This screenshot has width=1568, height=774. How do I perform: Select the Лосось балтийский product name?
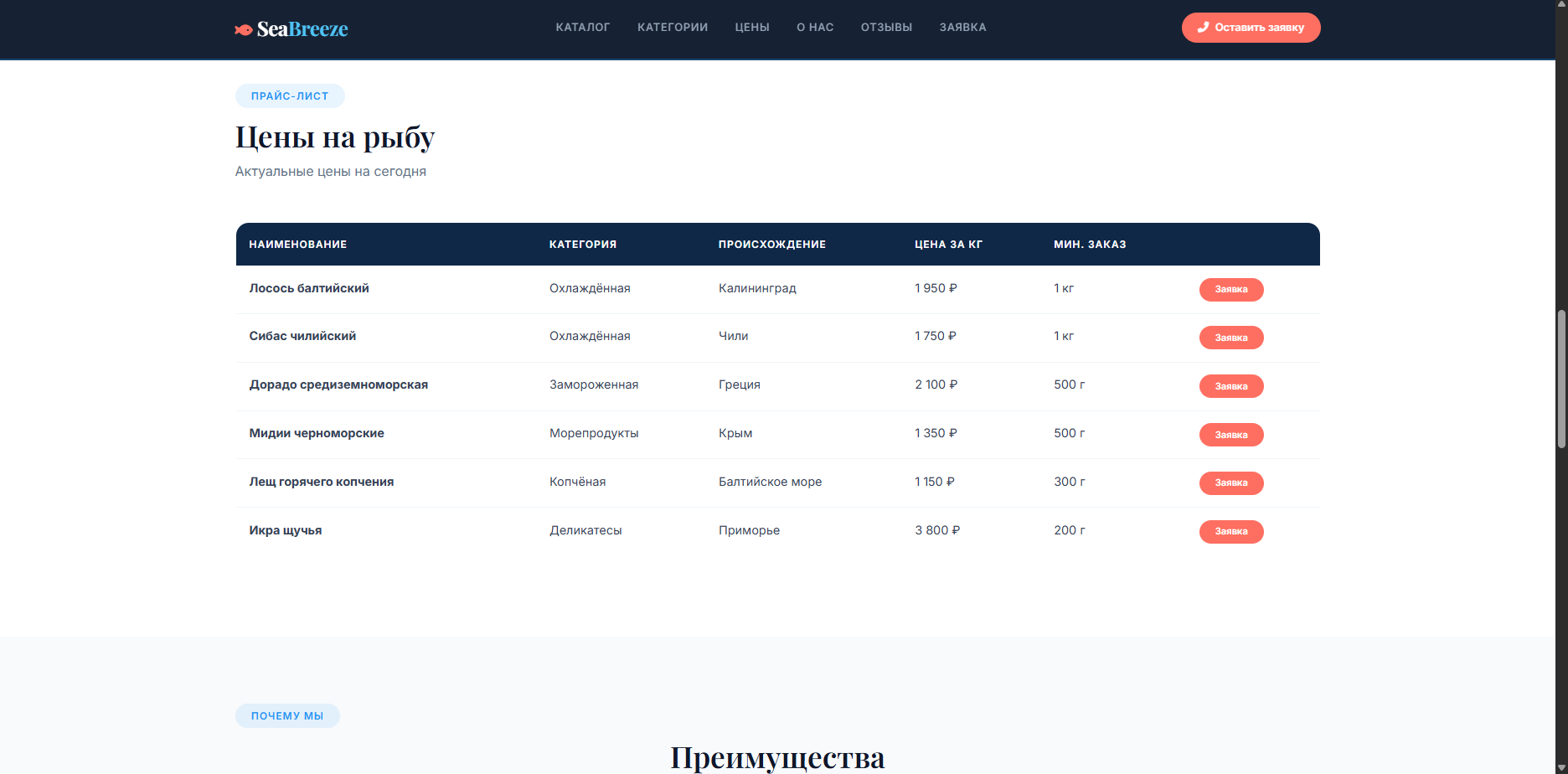309,288
